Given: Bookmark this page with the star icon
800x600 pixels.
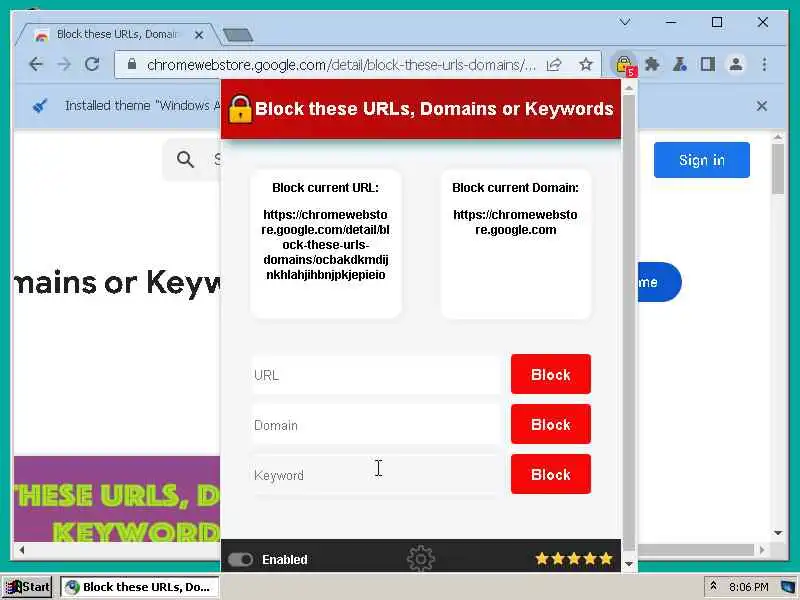Looking at the screenshot, I should point(586,64).
